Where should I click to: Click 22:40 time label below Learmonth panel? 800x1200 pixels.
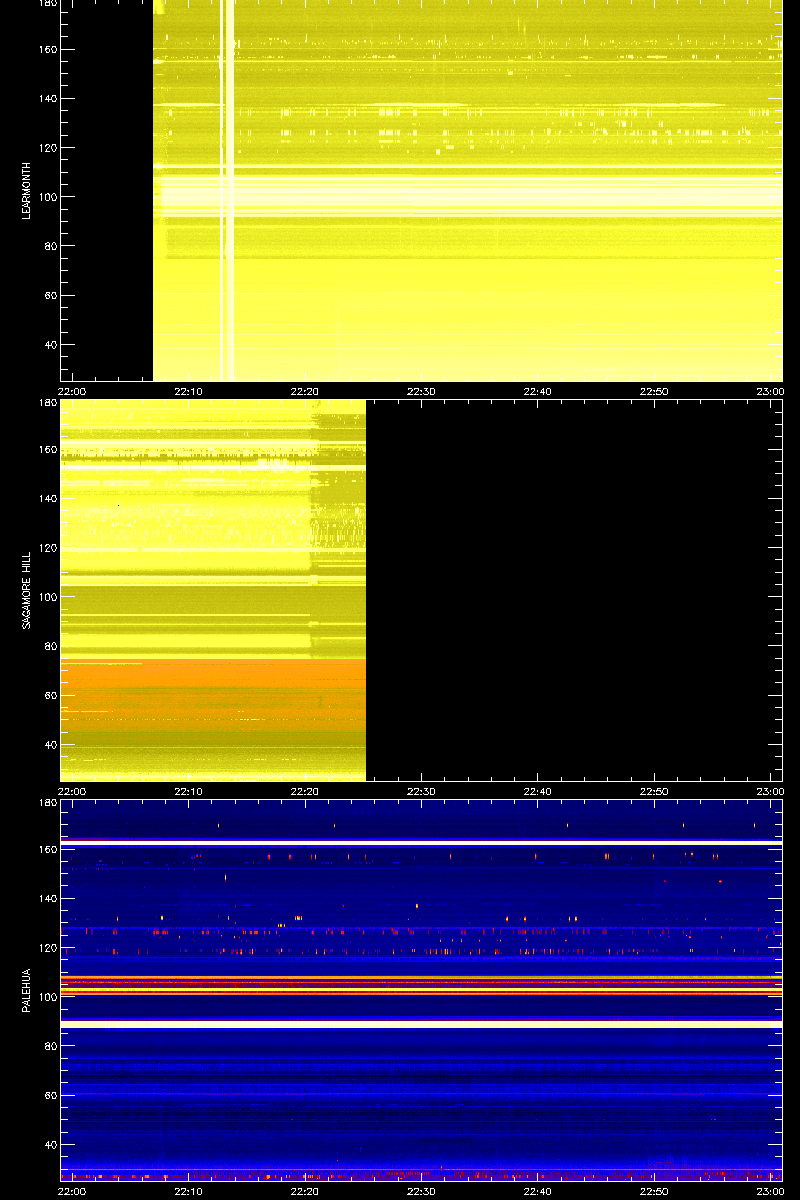pyautogui.click(x=538, y=392)
